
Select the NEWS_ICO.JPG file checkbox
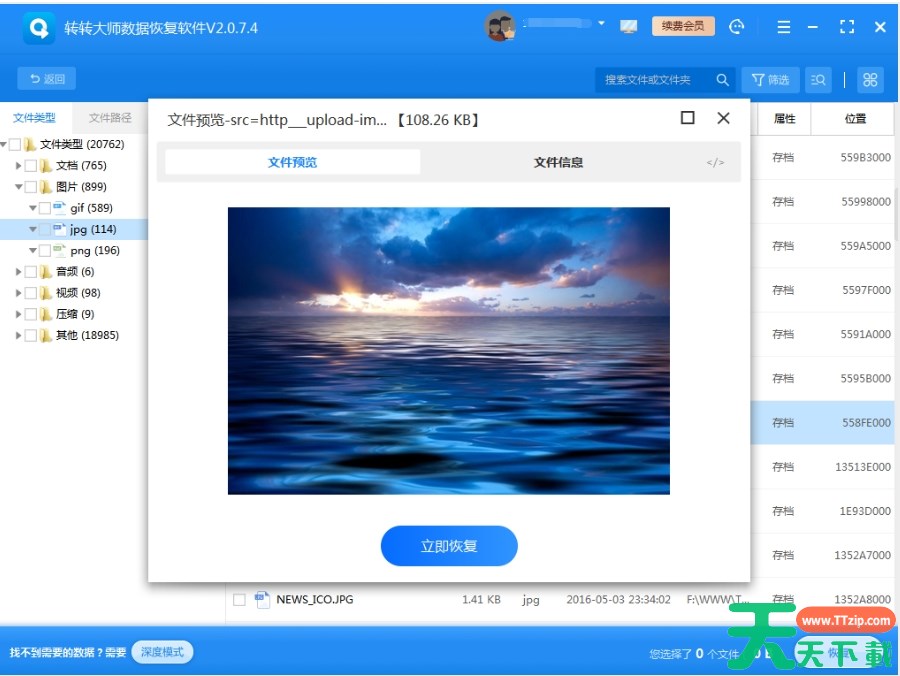click(x=239, y=600)
